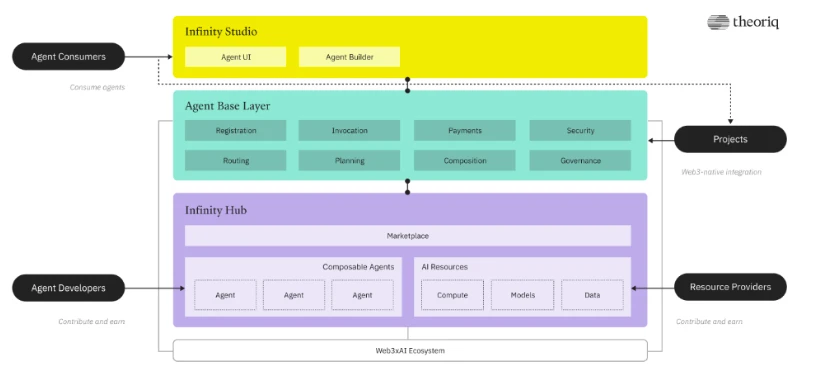Select the Governance module
The image size is (813, 376).
click(x=580, y=161)
